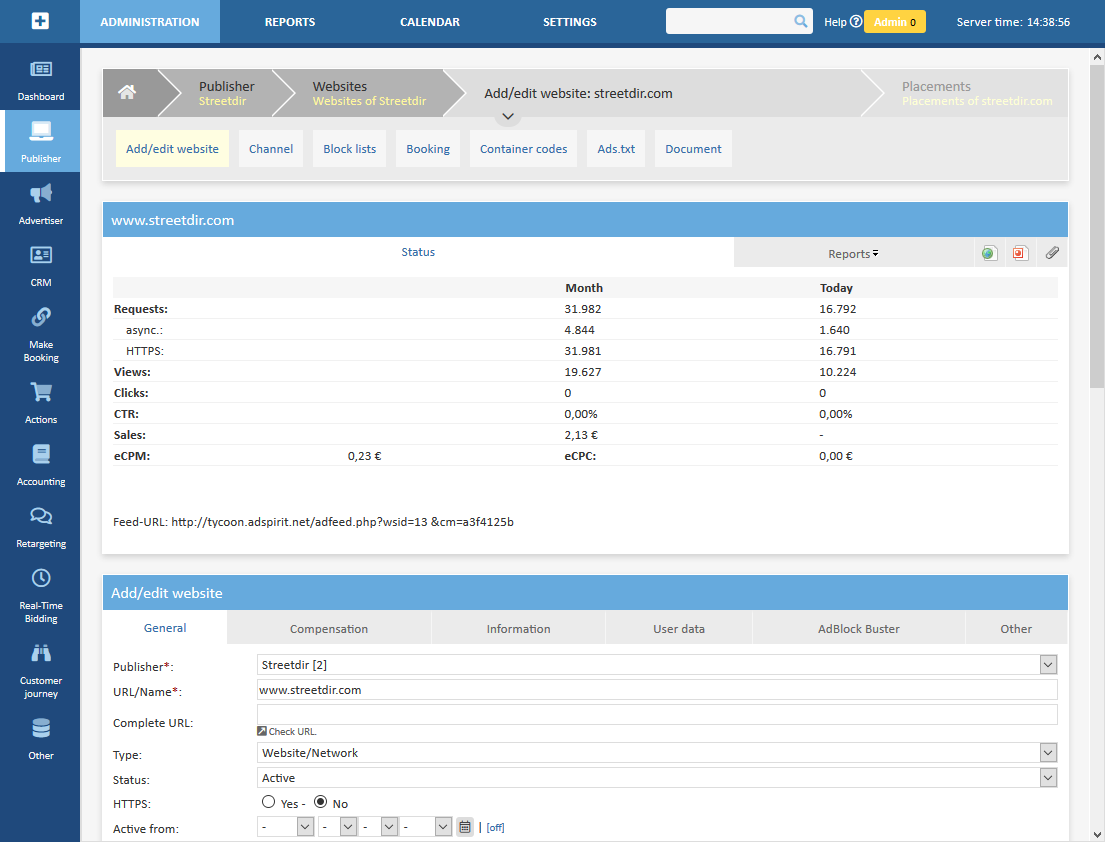Click the search magnifier icon
The height and width of the screenshot is (842, 1105).
point(801,21)
